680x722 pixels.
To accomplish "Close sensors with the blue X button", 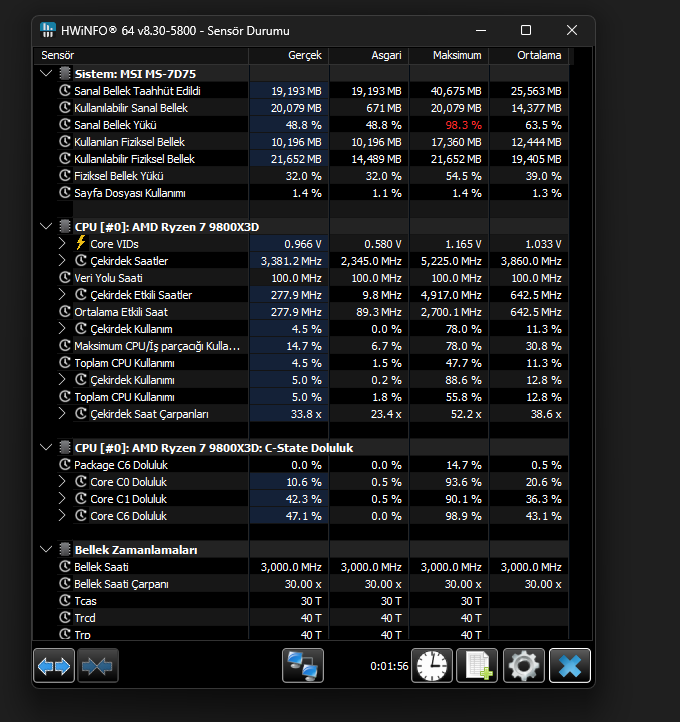I will (x=570, y=665).
